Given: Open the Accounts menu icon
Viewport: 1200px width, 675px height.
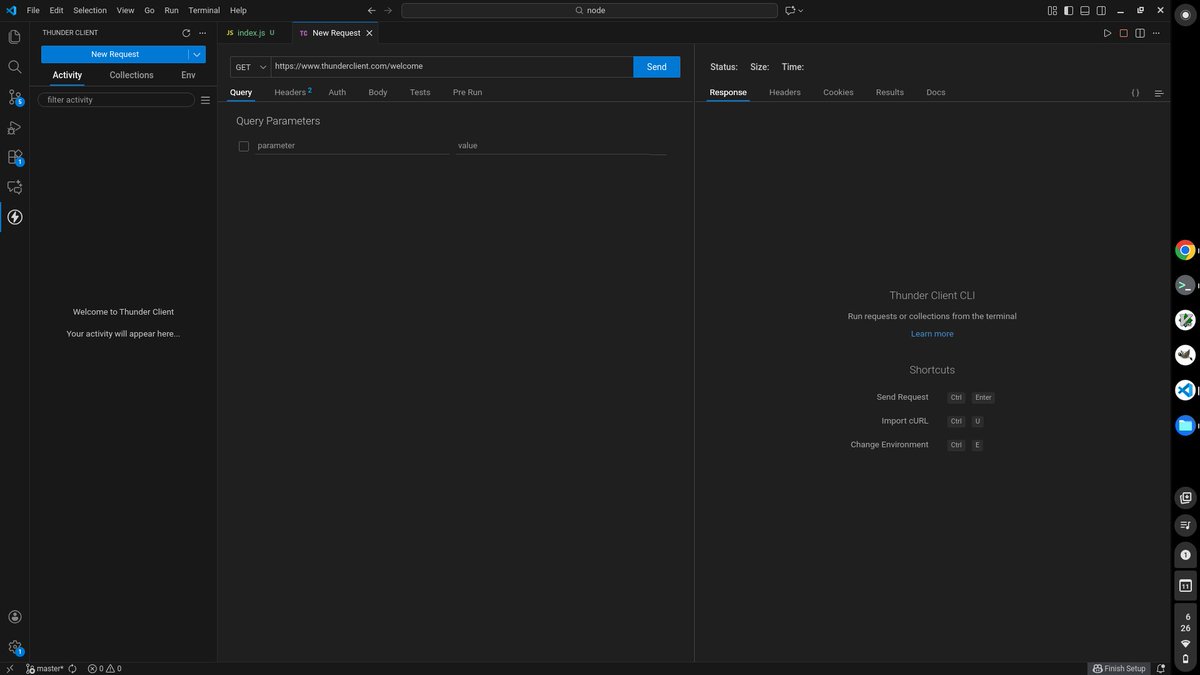Looking at the screenshot, I should point(14,617).
